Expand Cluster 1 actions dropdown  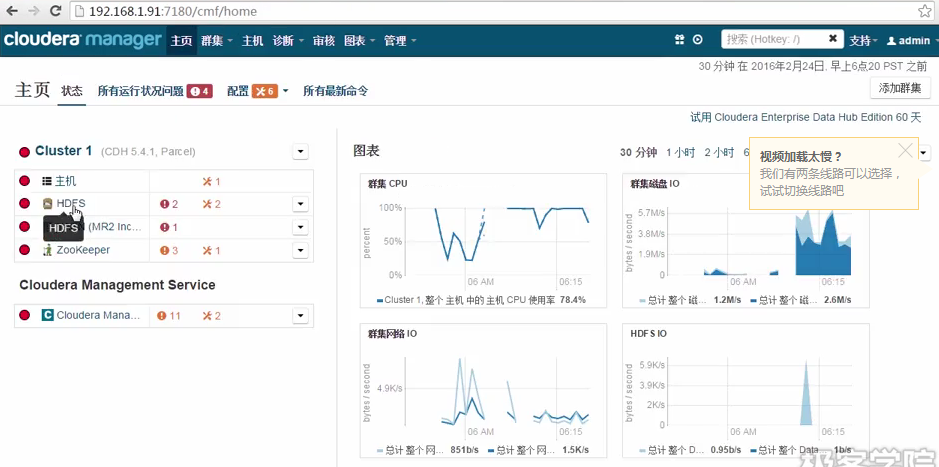tap(301, 152)
